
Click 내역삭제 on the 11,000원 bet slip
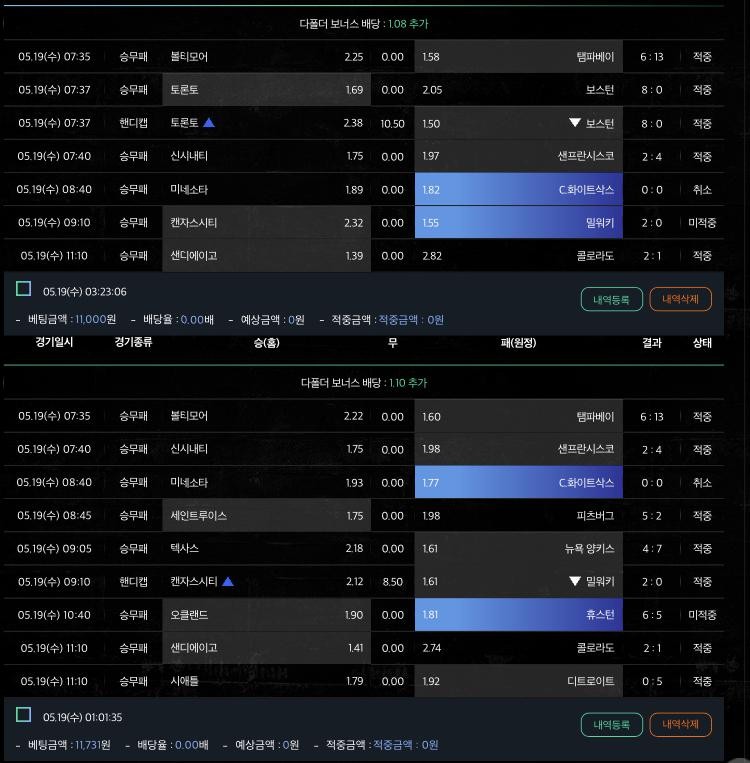coord(680,299)
